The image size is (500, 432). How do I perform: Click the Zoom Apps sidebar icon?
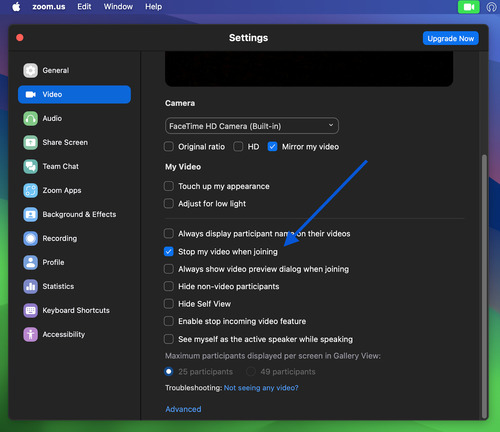click(30, 190)
